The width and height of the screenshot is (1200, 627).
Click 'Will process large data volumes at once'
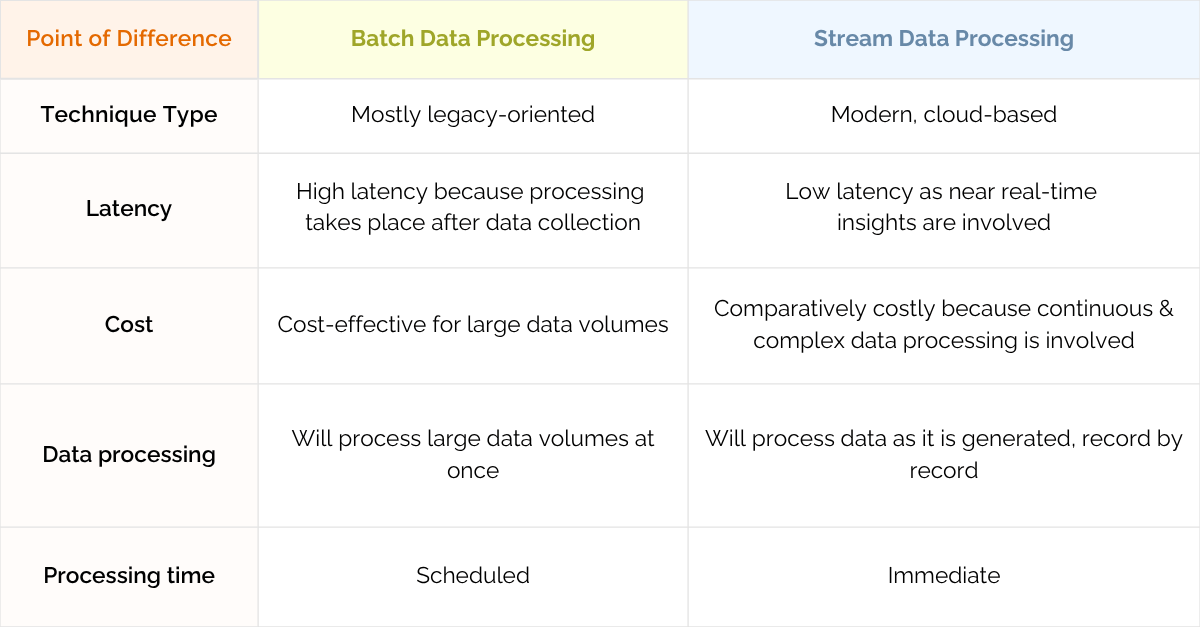[473, 454]
